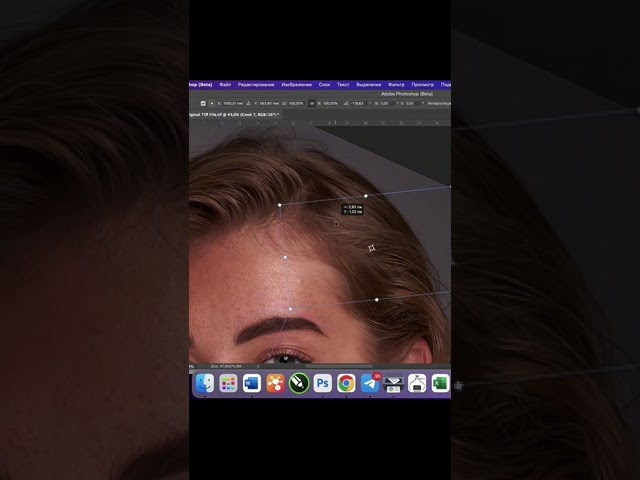Click the orange mind-map app dock icon
The image size is (640, 480).
click(x=275, y=383)
